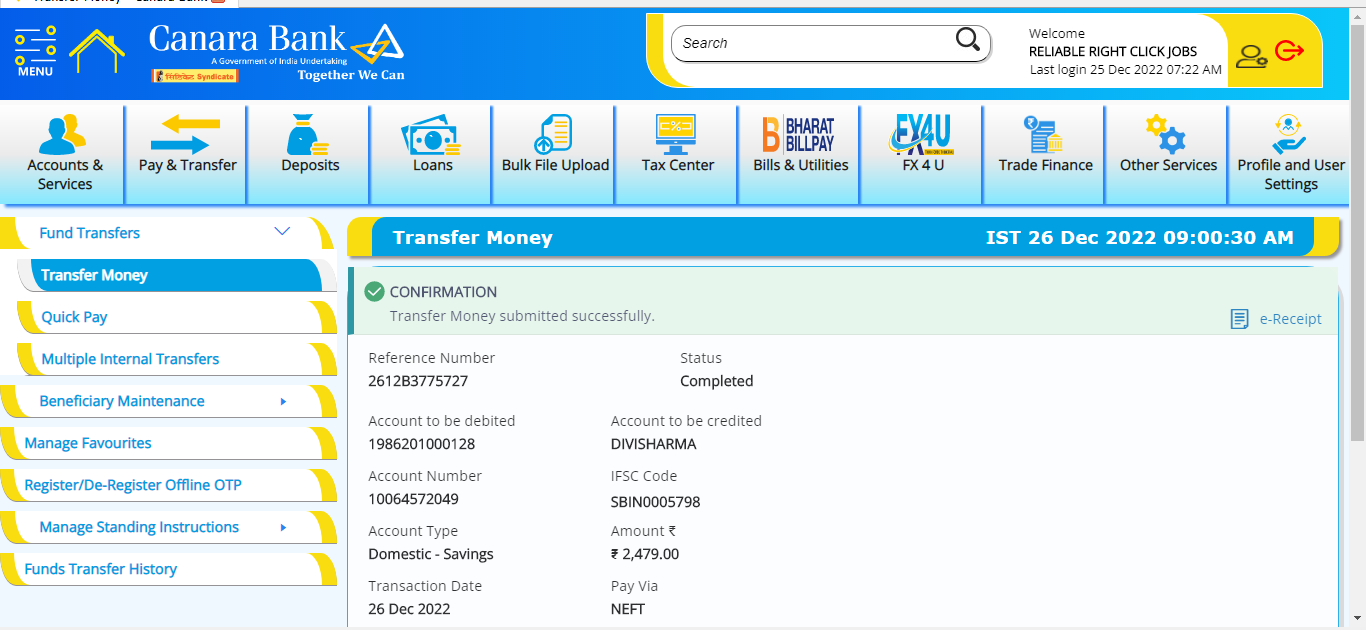Open the Tax Center
1366x630 pixels.
coord(678,154)
